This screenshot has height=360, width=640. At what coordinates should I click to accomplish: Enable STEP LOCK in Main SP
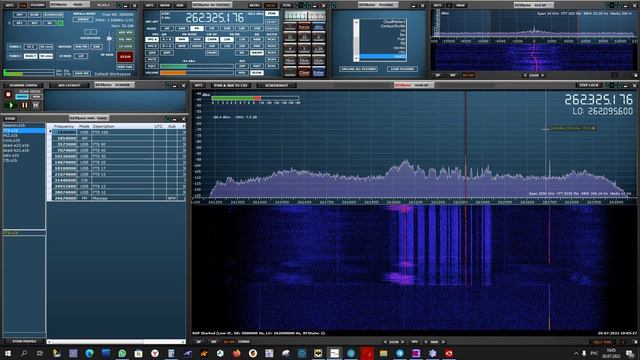click(x=589, y=85)
